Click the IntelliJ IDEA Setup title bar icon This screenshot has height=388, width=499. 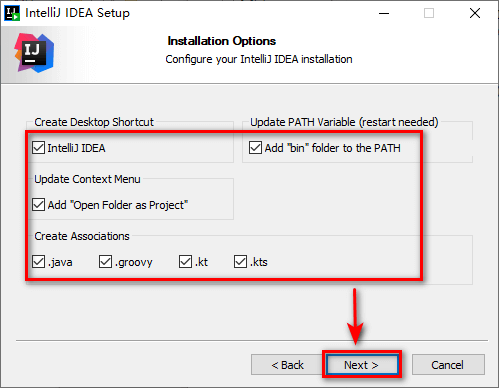coord(12,13)
